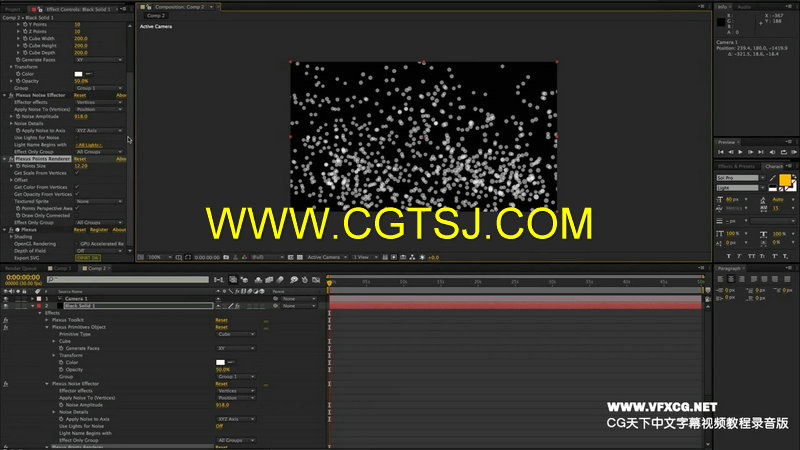800x450 pixels.
Task: Toggle Get Scale From Vertices checkbox
Action: pos(77,173)
